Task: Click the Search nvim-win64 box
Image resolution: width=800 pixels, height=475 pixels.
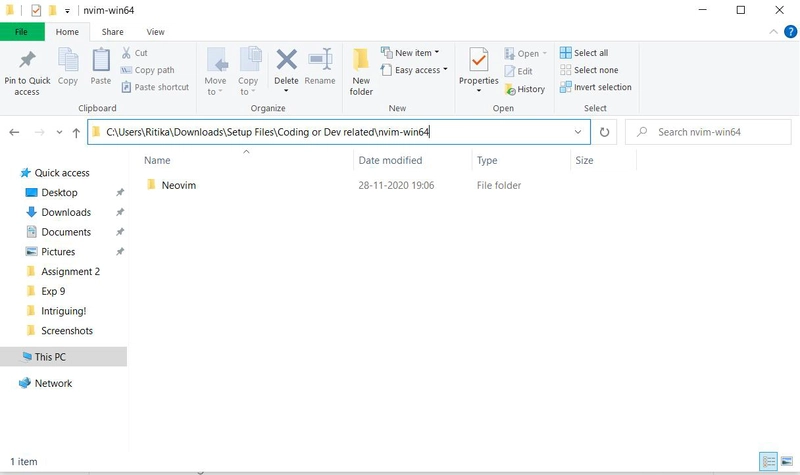Action: pyautogui.click(x=708, y=132)
